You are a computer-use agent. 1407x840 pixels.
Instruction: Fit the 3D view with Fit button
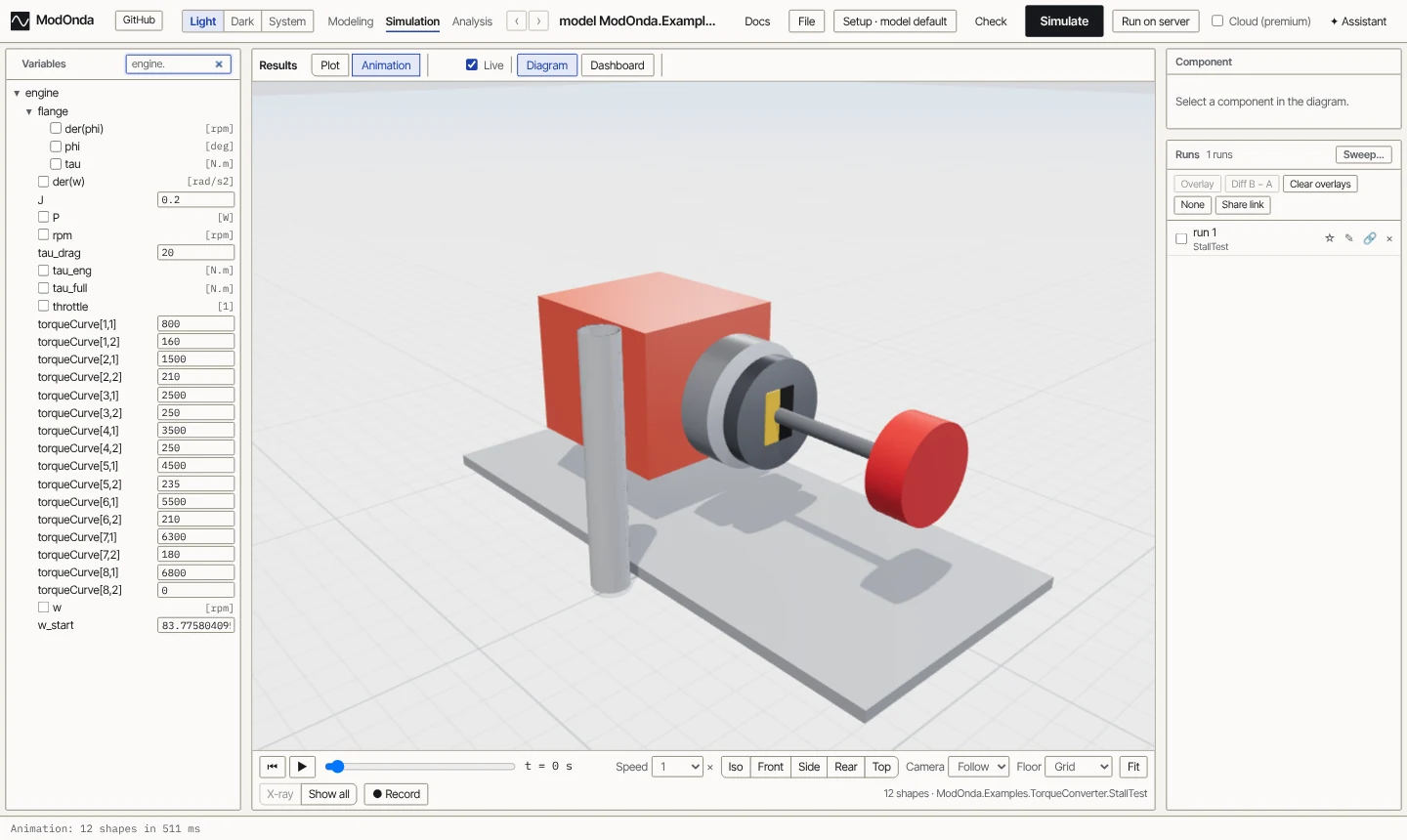tap(1133, 767)
